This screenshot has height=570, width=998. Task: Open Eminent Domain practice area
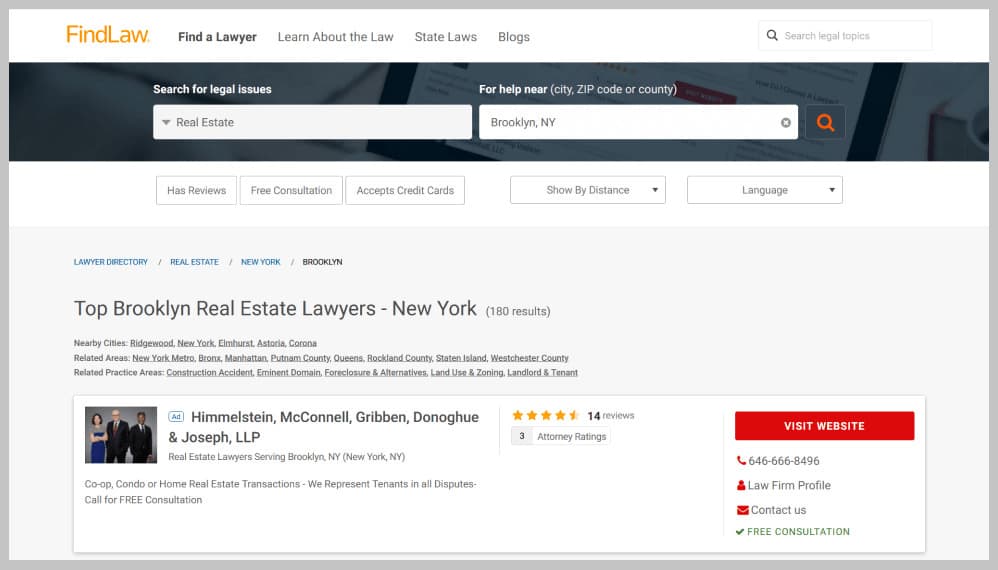pyautogui.click(x=288, y=373)
